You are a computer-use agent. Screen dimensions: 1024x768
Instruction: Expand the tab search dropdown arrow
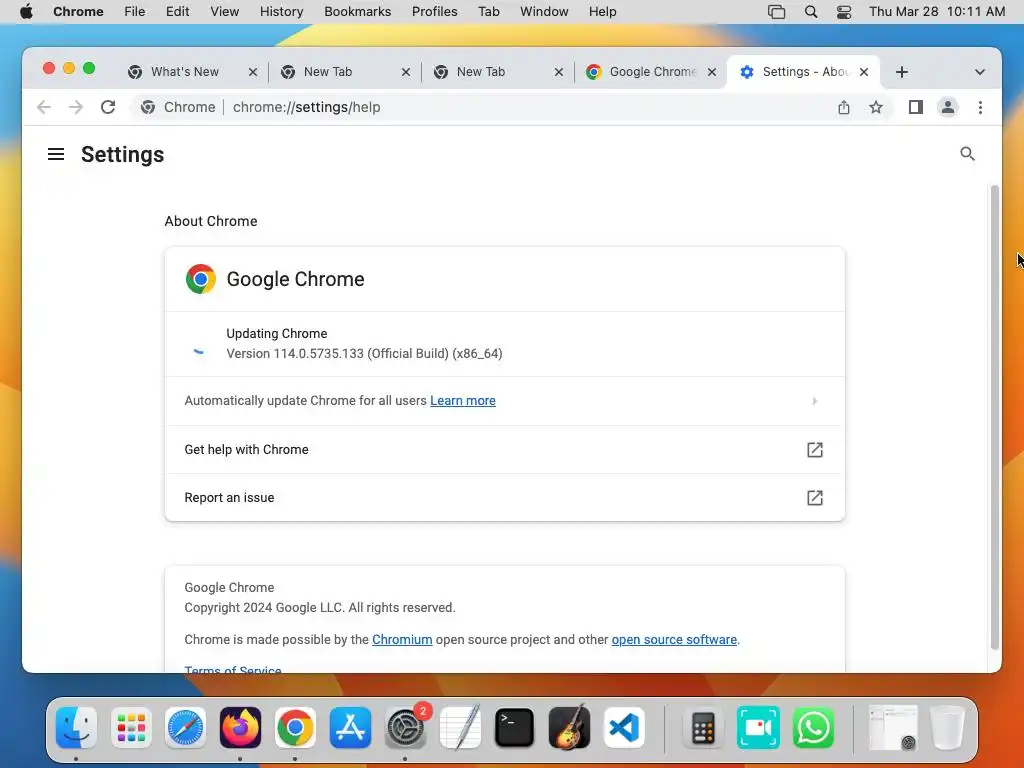980,72
